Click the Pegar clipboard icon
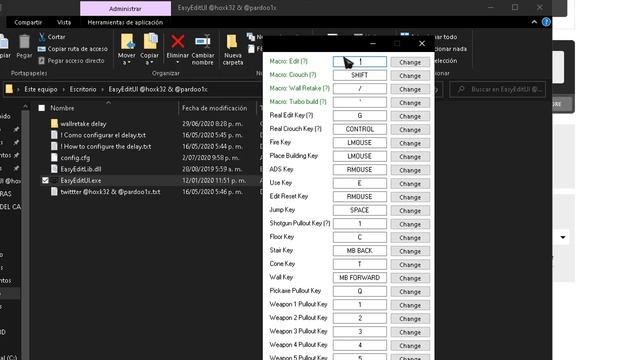 point(24,41)
